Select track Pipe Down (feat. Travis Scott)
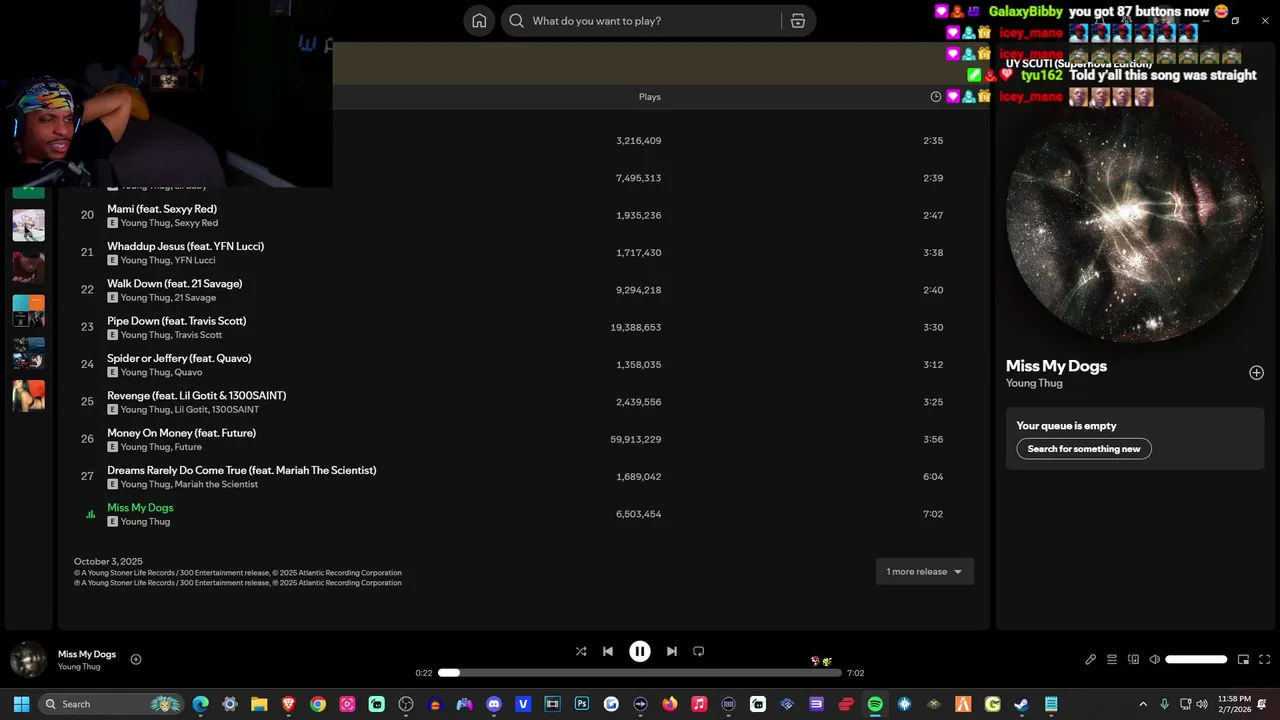This screenshot has width=1280, height=720. click(177, 321)
